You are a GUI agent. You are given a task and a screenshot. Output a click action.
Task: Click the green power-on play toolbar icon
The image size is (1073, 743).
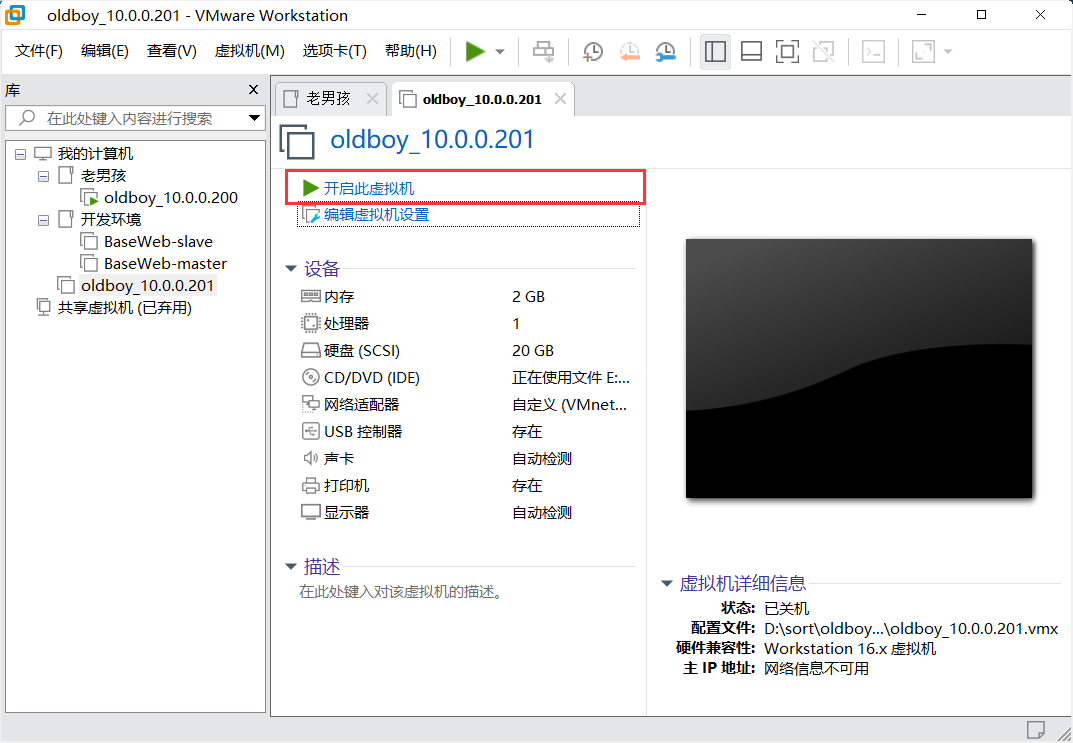475,51
